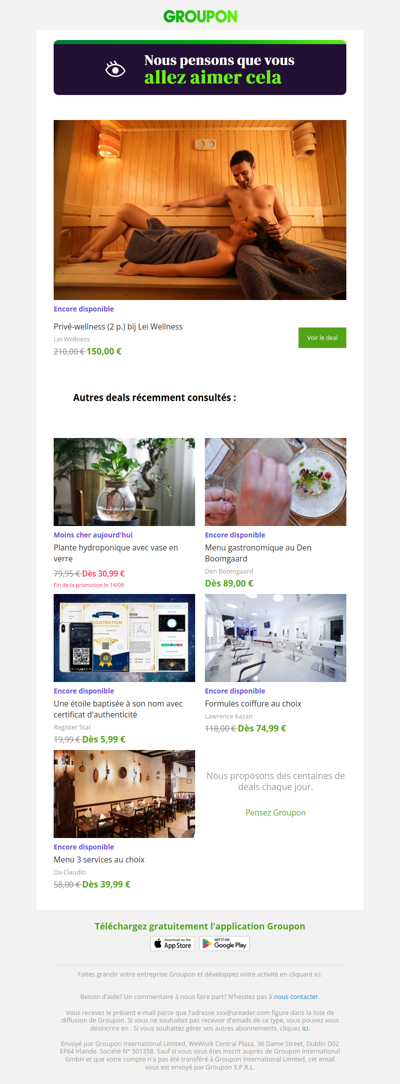Open the hydroponic plant vase image
Image resolution: width=400 pixels, height=1084 pixels.
click(x=124, y=482)
